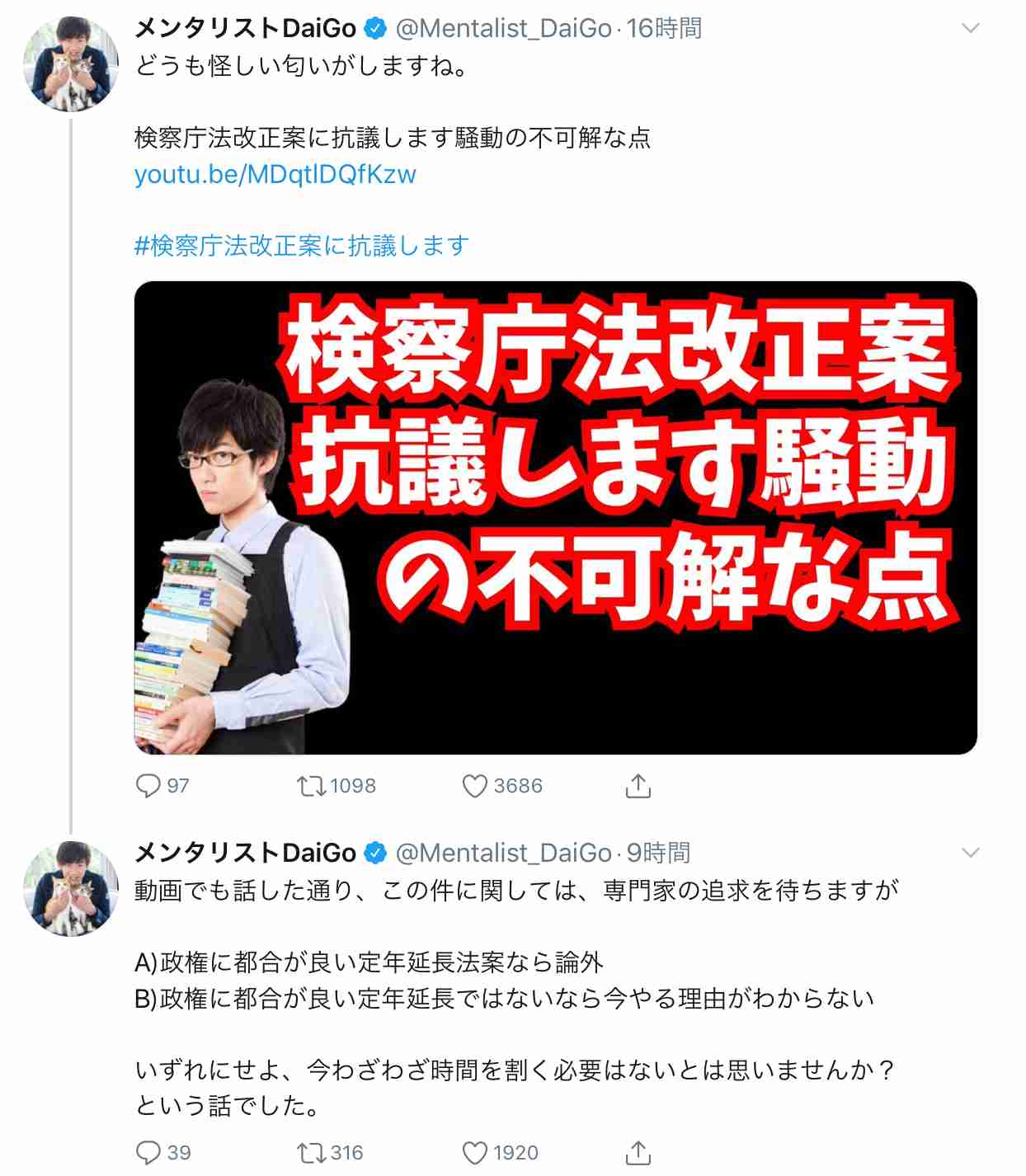This screenshot has height=1176, width=1026.
Task: Retweet the second tweet showing 316 retweets
Action: click(x=331, y=1152)
